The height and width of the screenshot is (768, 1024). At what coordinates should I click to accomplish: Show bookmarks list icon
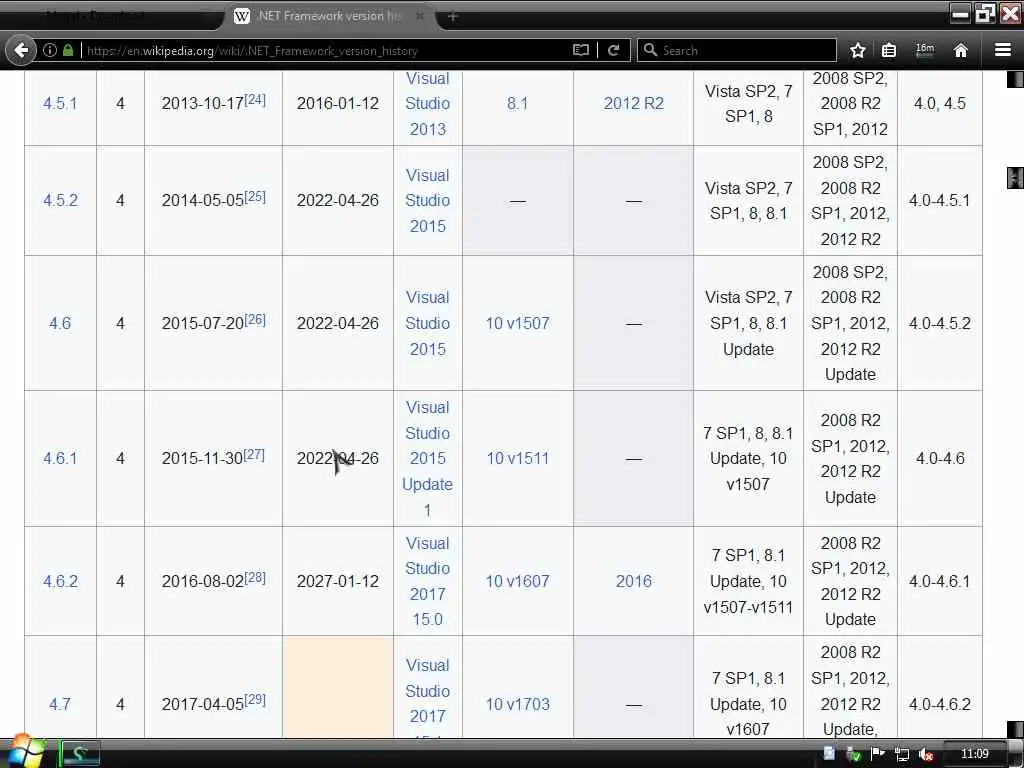pyautogui.click(x=889, y=50)
